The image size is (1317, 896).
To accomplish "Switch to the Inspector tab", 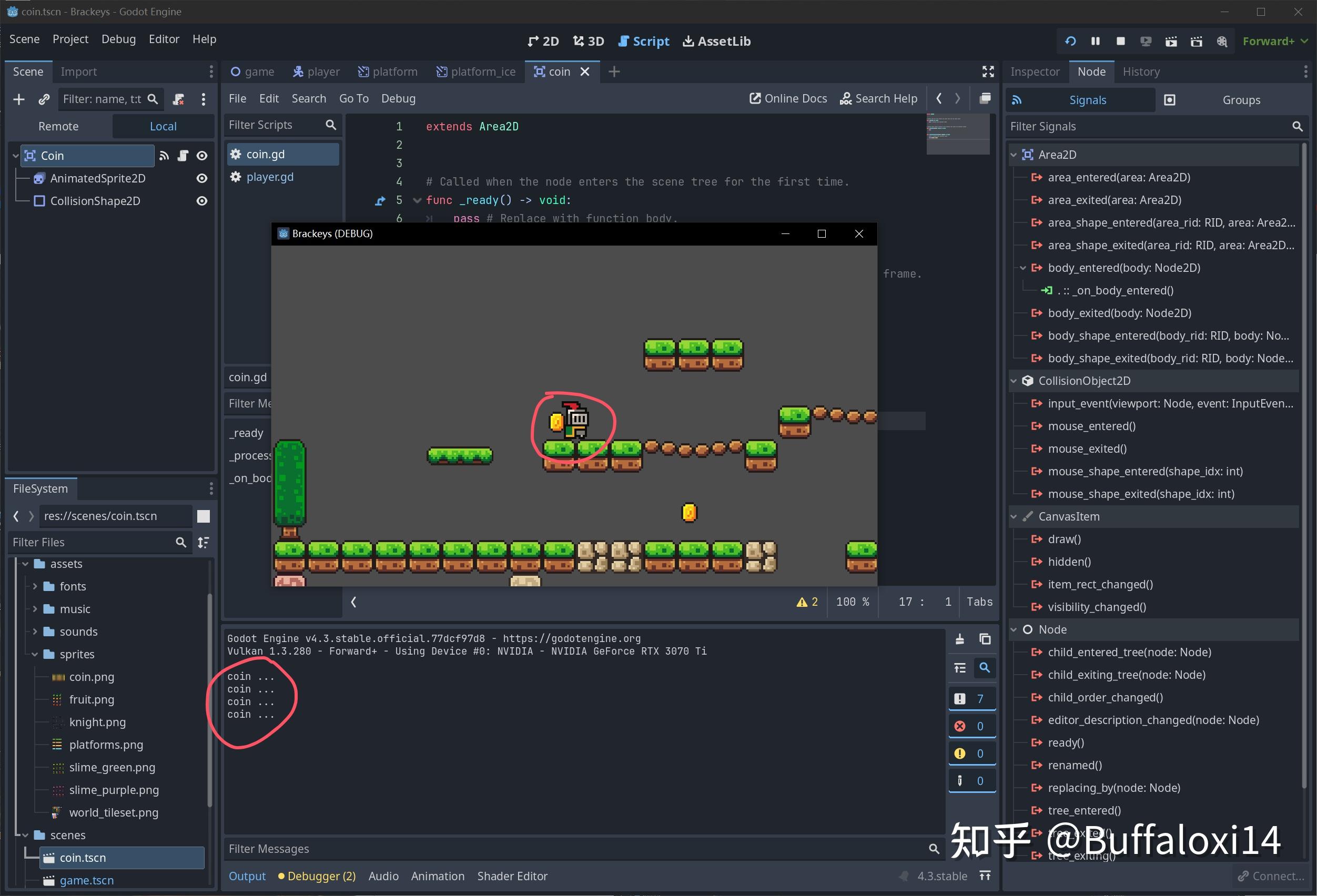I will [x=1035, y=72].
